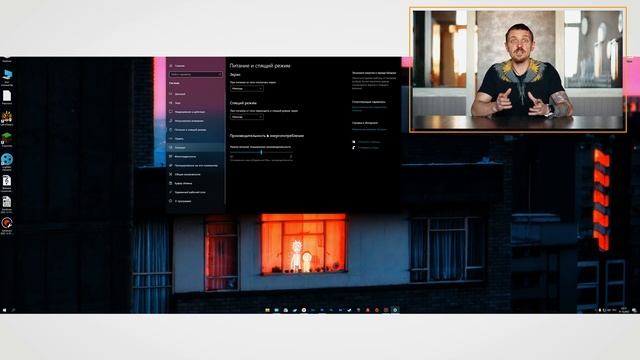The height and width of the screenshot is (360, 640).
Task: Click the Получить помощь get help link
Action: pyautogui.click(x=366, y=142)
